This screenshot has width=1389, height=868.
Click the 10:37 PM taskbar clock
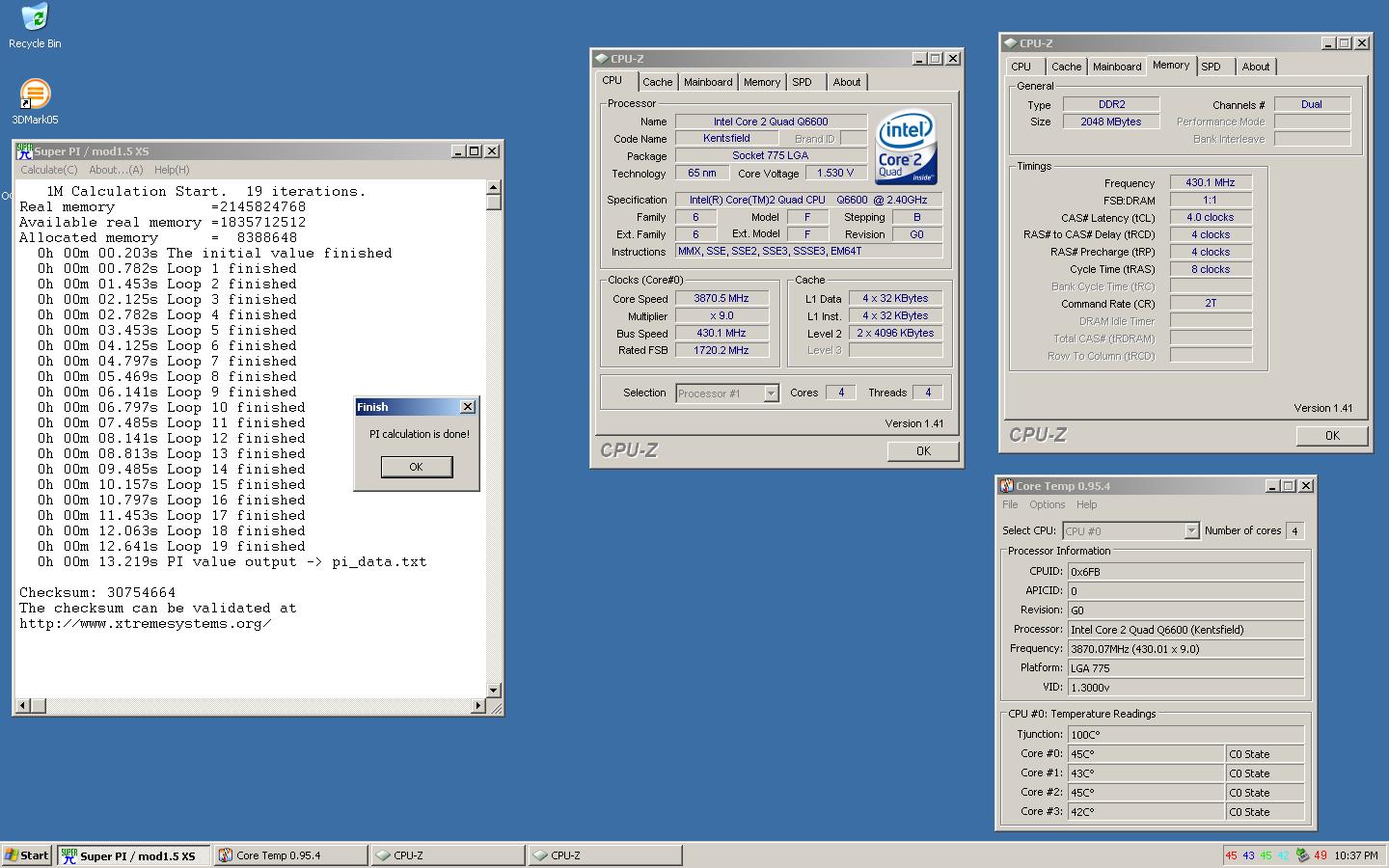[x=1356, y=855]
